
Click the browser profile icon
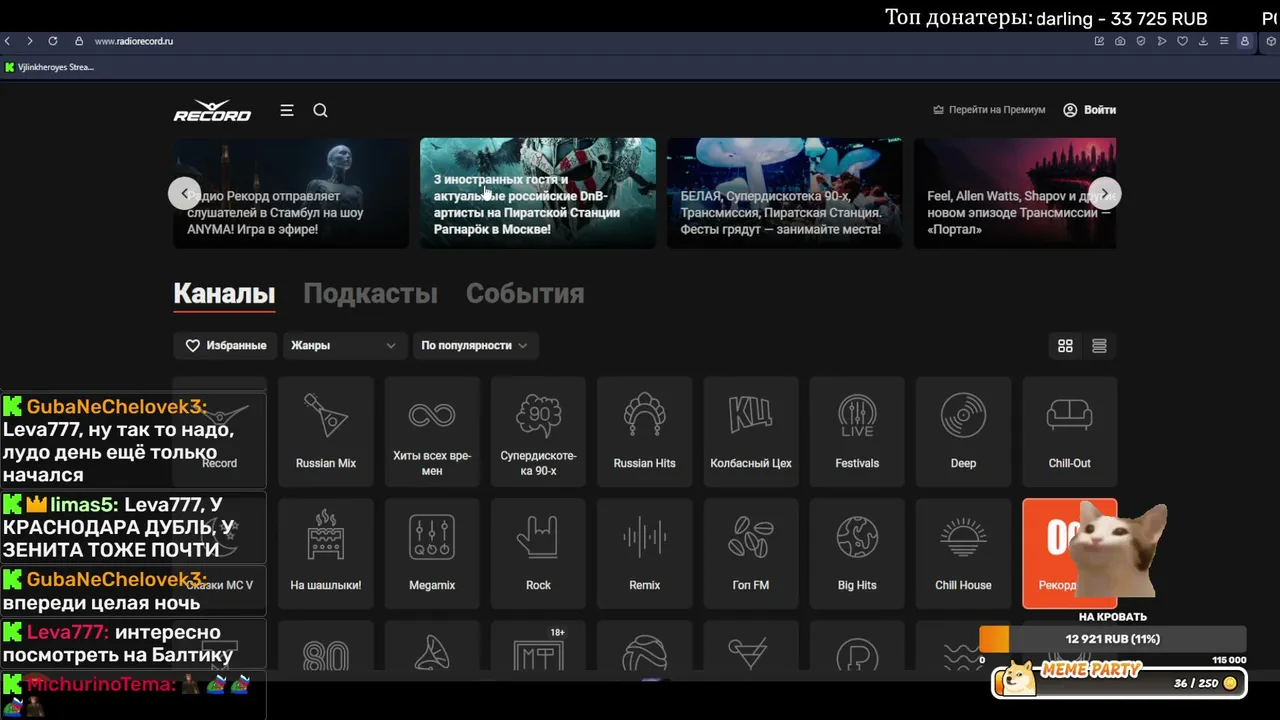(1245, 41)
